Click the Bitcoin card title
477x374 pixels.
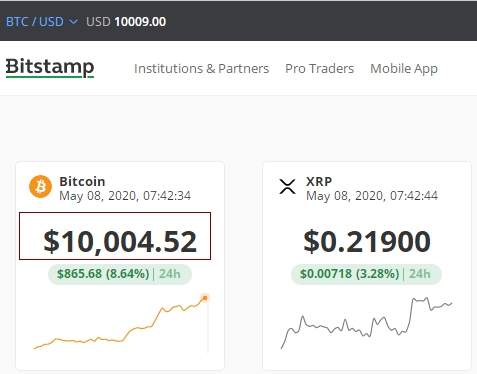click(82, 182)
